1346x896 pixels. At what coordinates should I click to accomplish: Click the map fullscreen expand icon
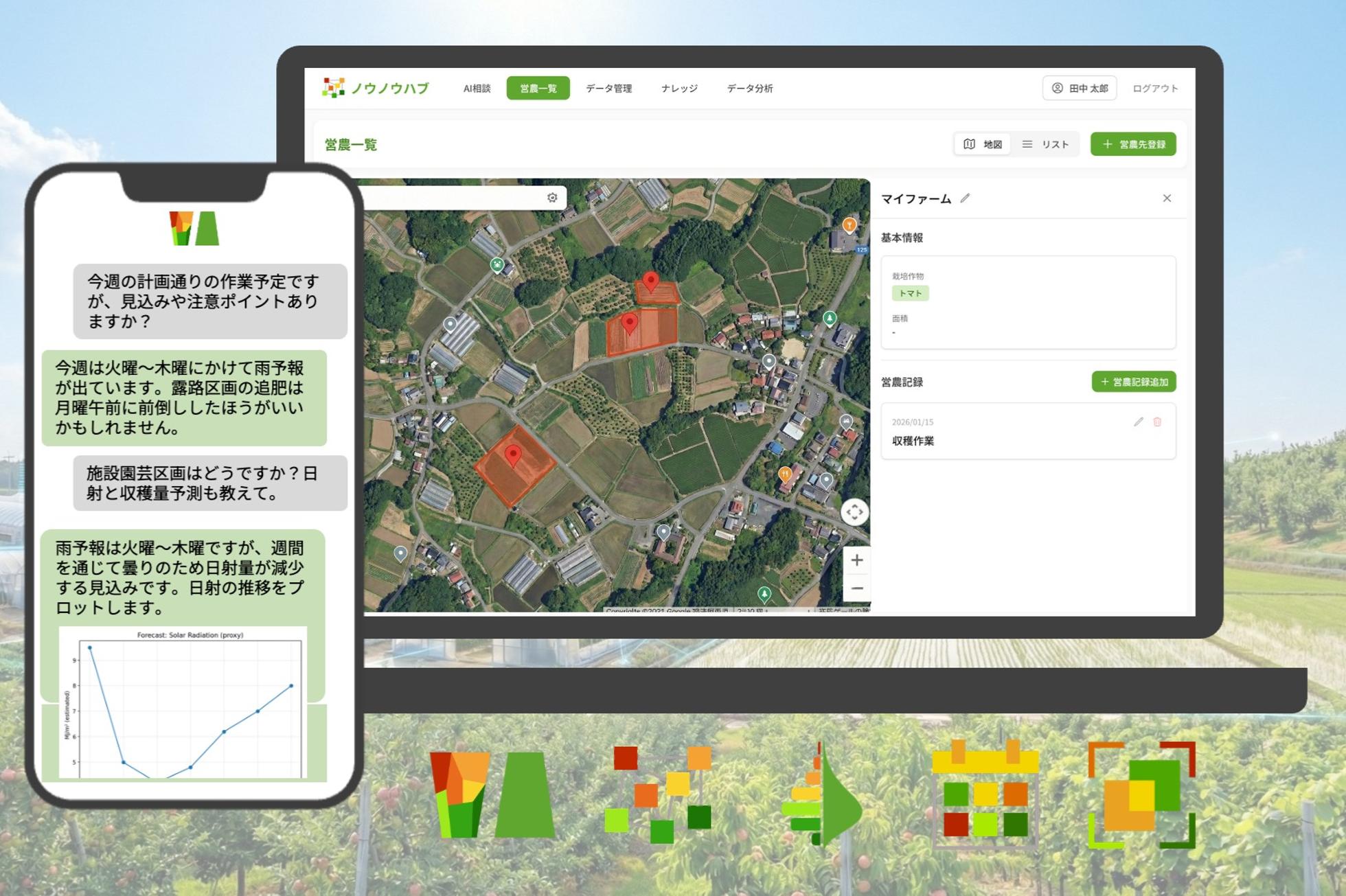[854, 512]
